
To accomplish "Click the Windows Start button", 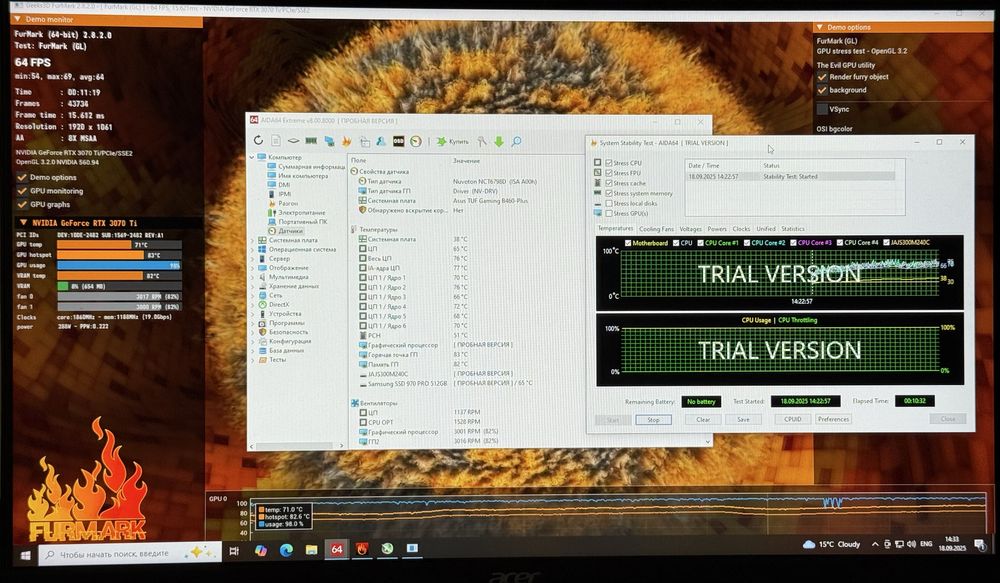I will 26,556.
